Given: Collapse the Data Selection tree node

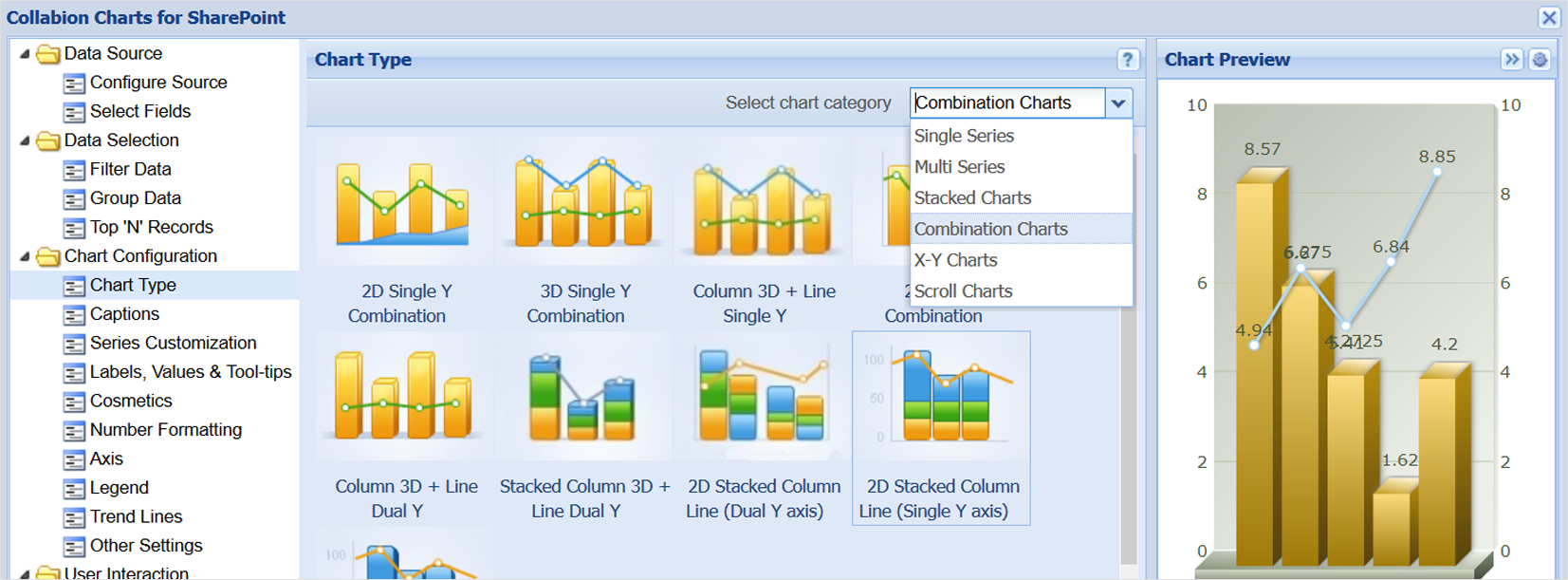Looking at the screenshot, I should pyautogui.click(x=25, y=140).
